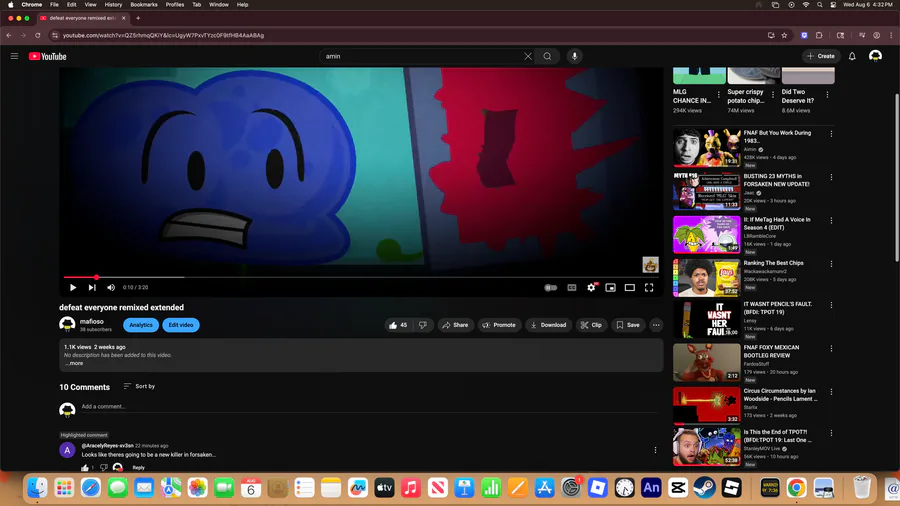The width and height of the screenshot is (900, 506).
Task: Open Music app in the dock
Action: [x=410, y=488]
